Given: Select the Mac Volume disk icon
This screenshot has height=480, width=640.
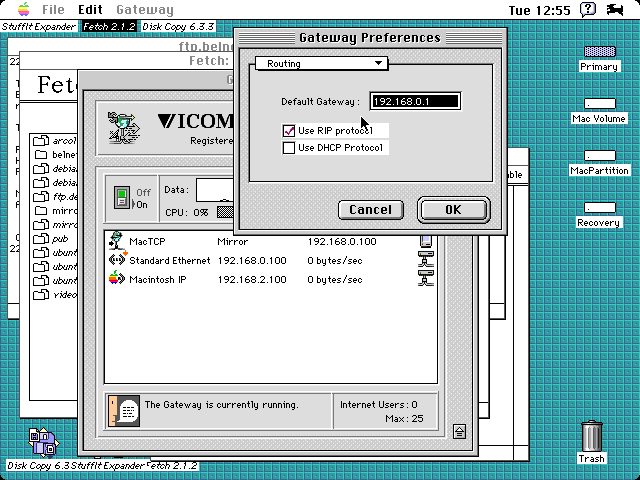Looking at the screenshot, I should [599, 103].
